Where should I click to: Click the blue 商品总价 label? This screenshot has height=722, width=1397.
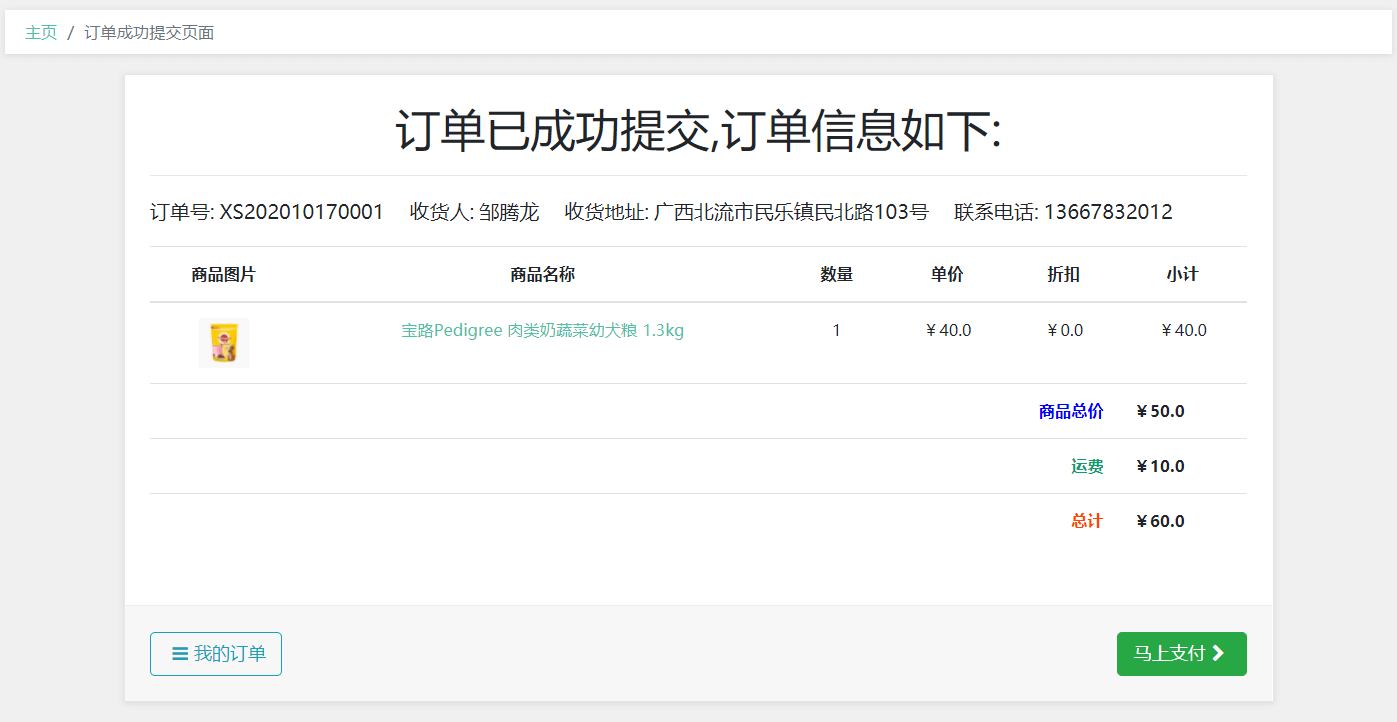click(1071, 411)
